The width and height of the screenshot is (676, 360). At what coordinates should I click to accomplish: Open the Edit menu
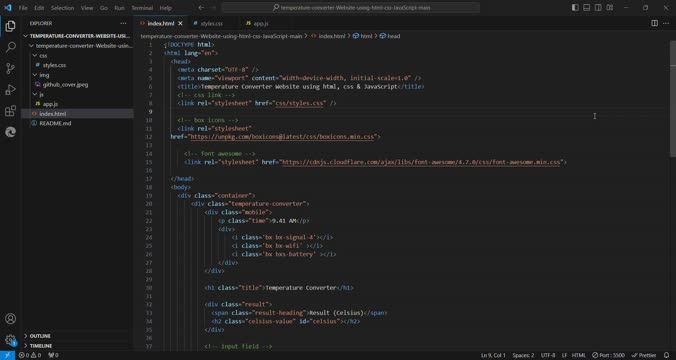[39, 8]
